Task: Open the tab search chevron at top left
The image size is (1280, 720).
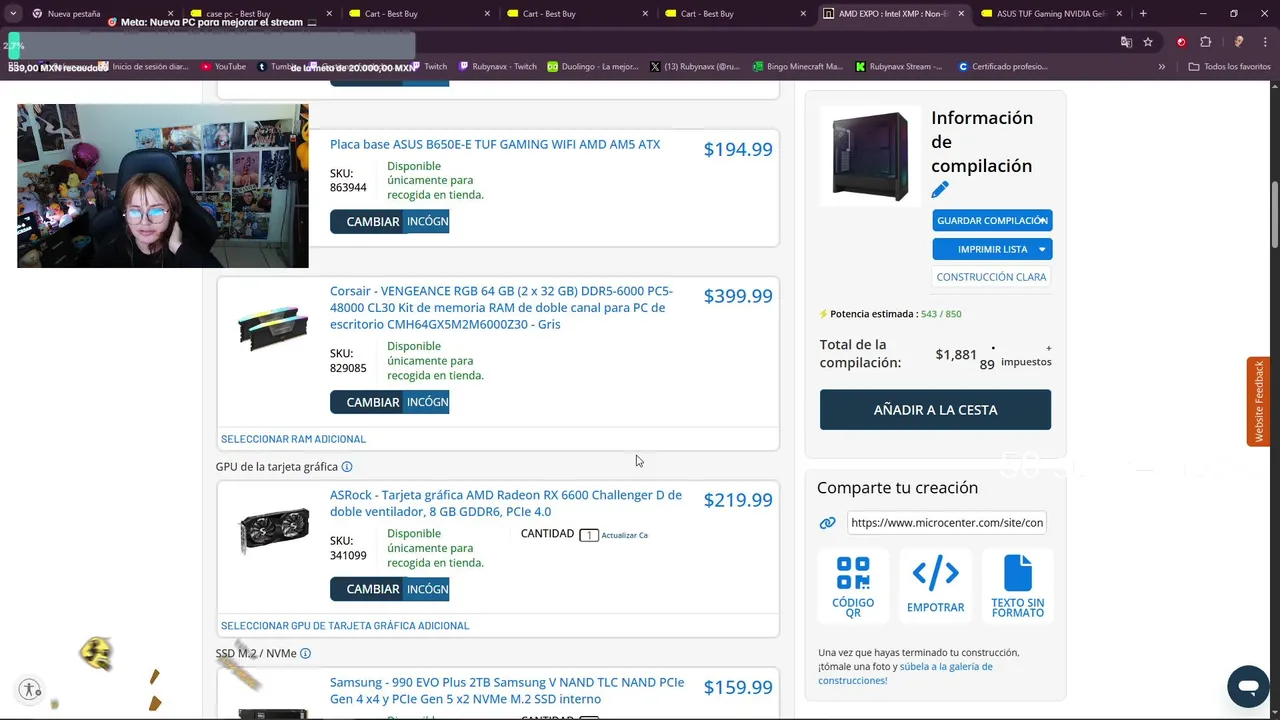Action: coord(13,14)
